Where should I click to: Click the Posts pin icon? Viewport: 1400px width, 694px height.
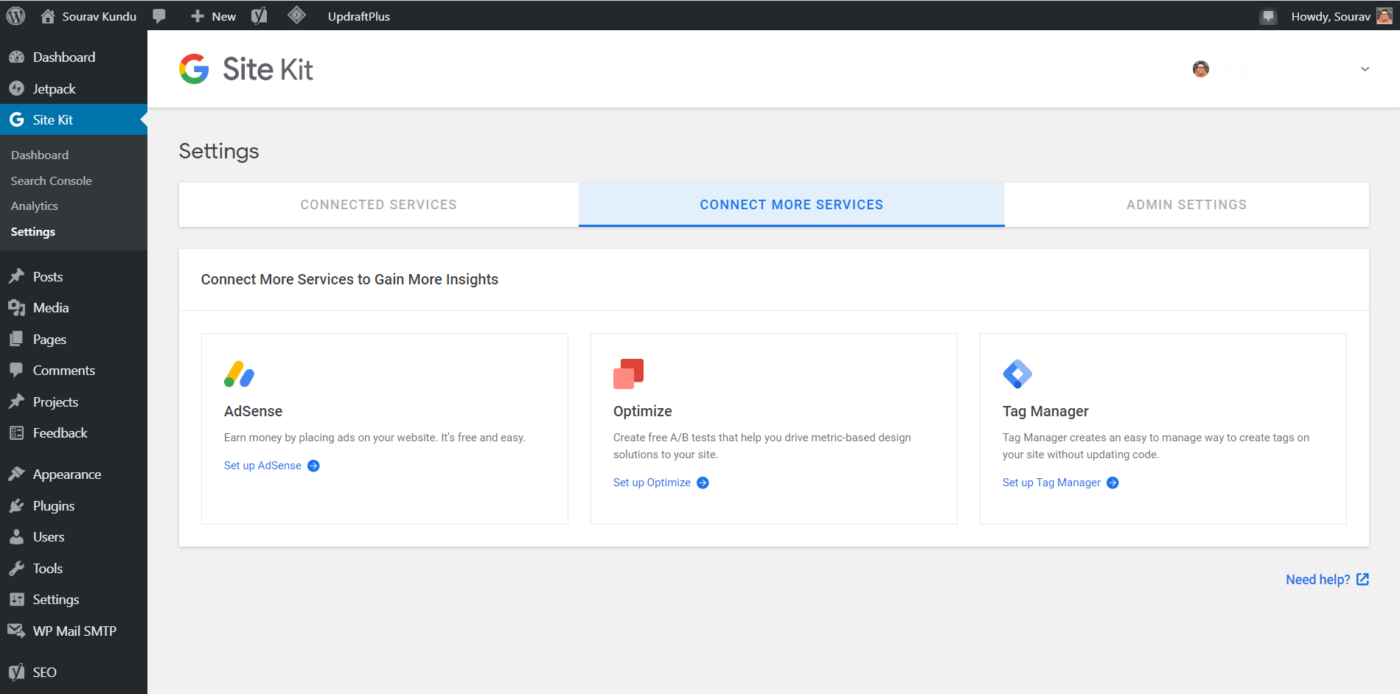[x=16, y=276]
